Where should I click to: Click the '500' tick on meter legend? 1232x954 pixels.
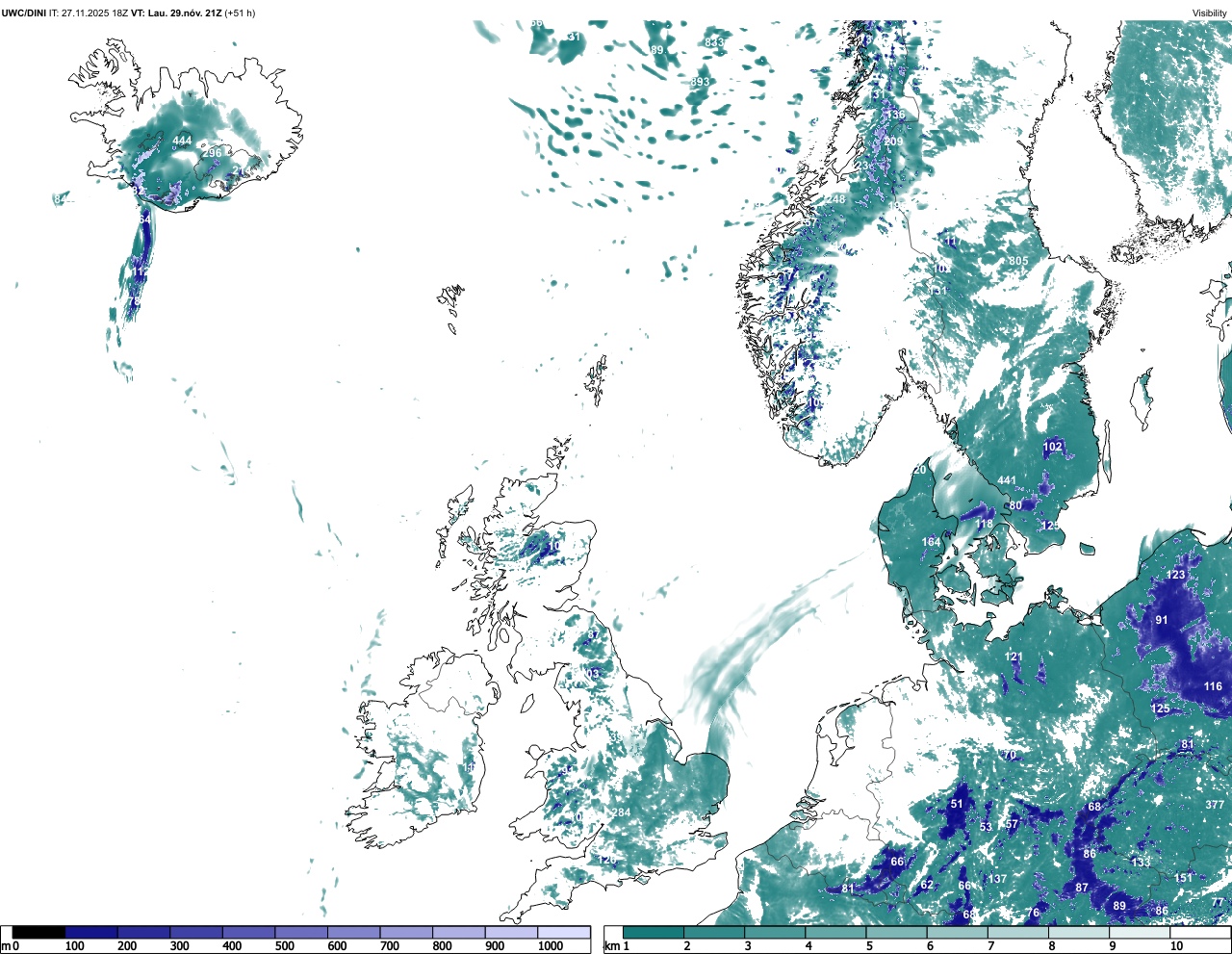click(x=285, y=946)
